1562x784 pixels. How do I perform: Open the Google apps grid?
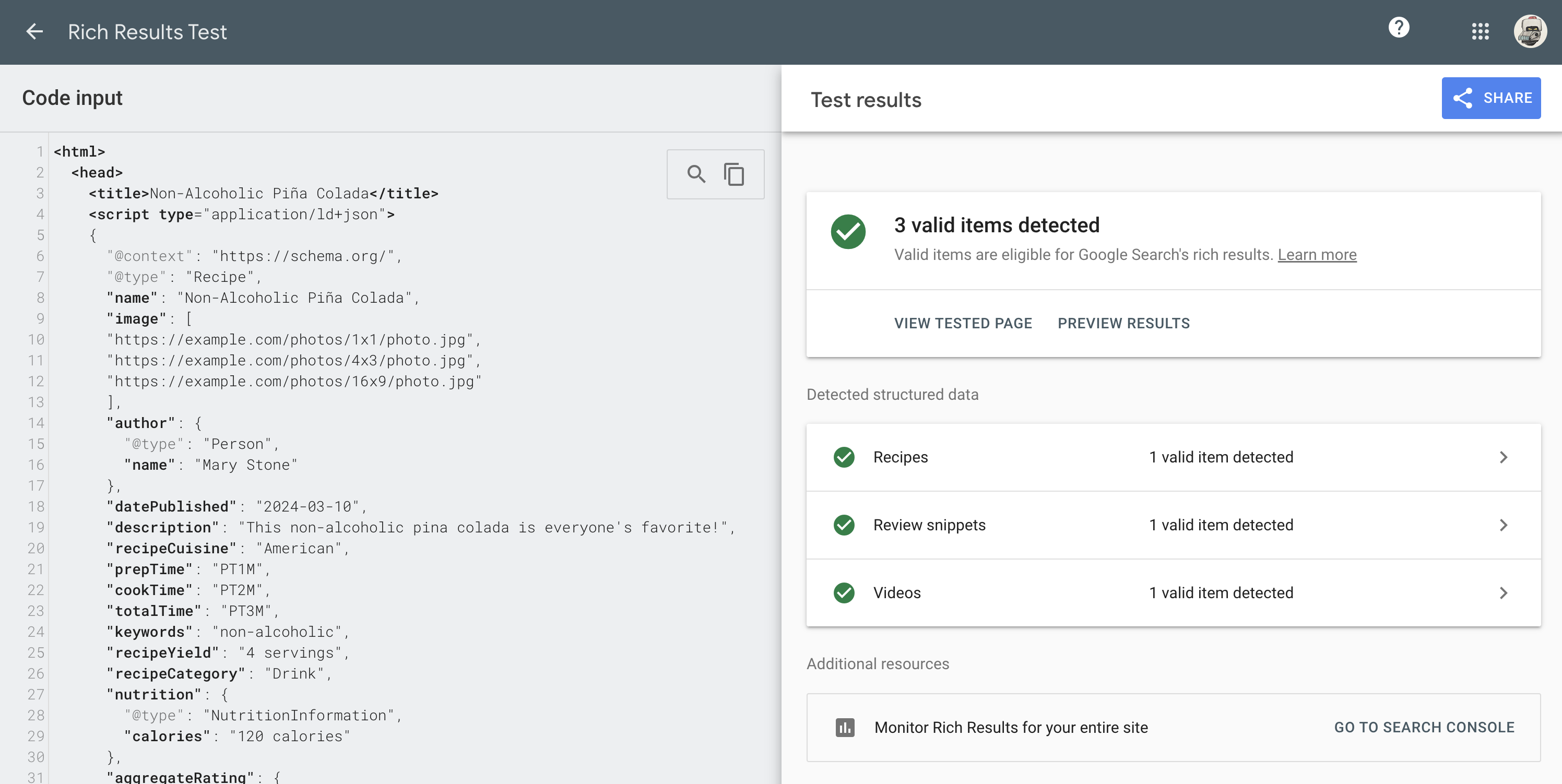tap(1480, 31)
